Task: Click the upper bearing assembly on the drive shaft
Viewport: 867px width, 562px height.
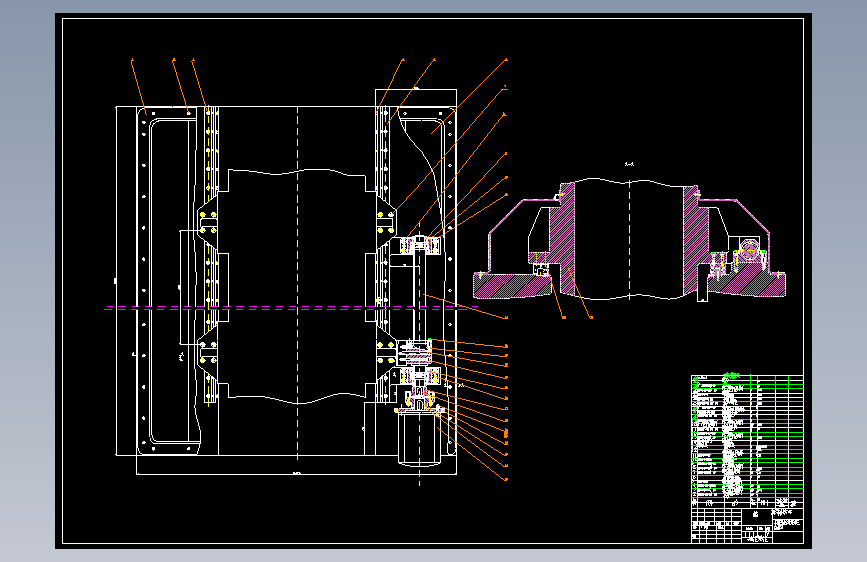Action: (x=419, y=245)
